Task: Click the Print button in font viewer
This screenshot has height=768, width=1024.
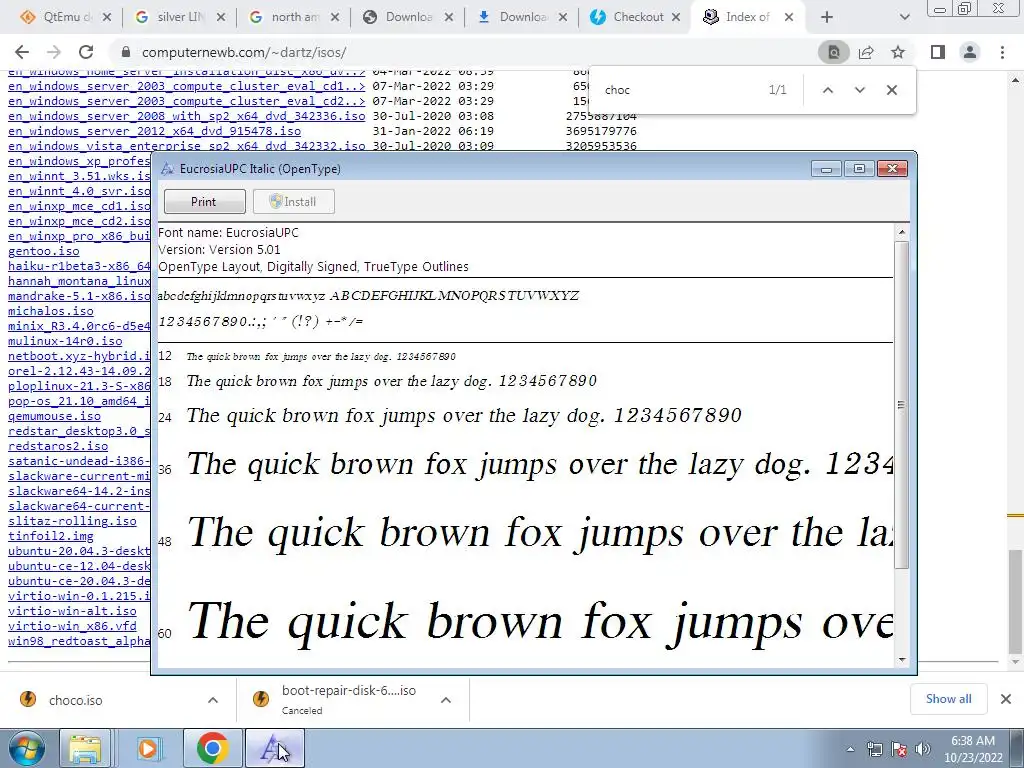Action: point(204,202)
